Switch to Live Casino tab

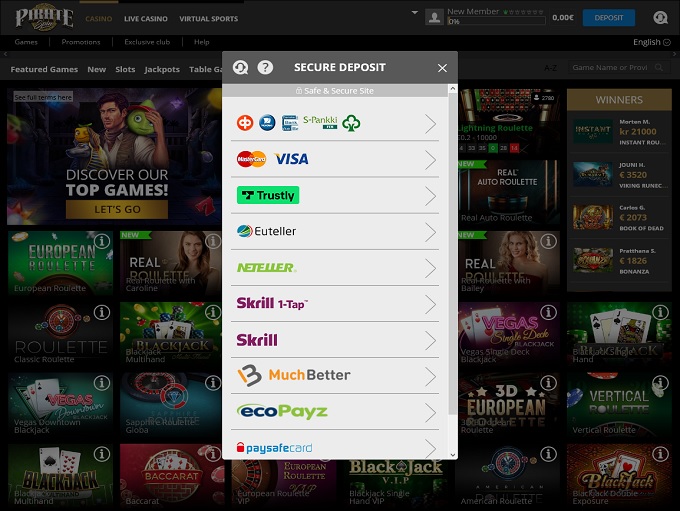145,19
